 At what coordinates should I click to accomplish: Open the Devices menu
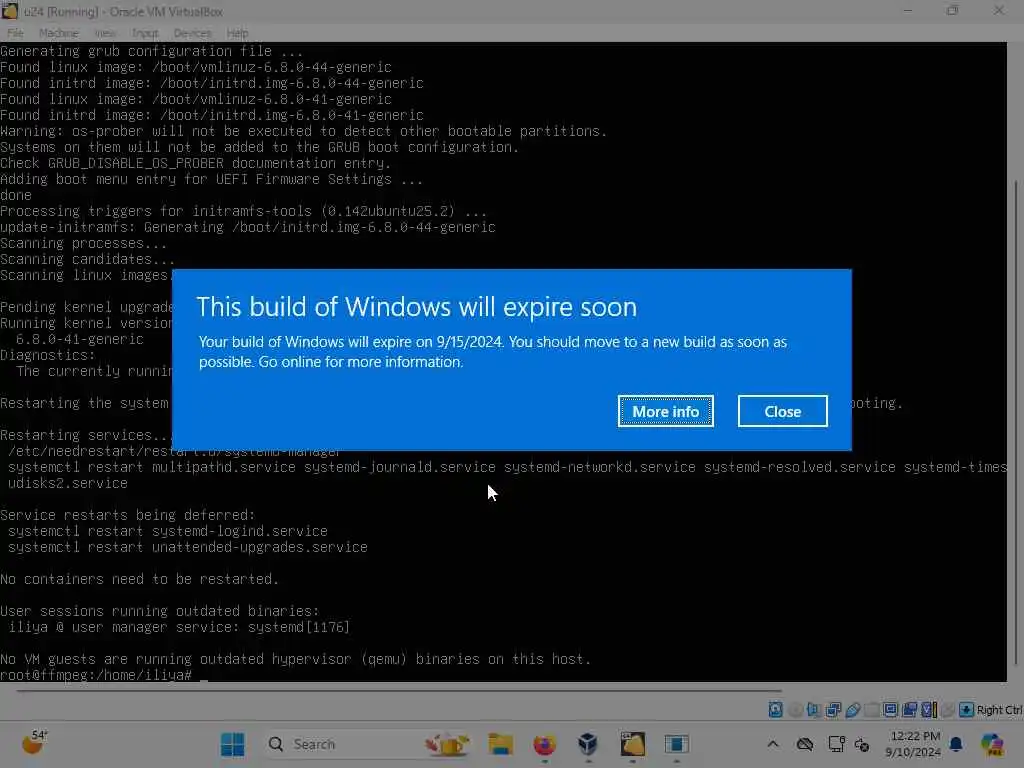click(192, 33)
